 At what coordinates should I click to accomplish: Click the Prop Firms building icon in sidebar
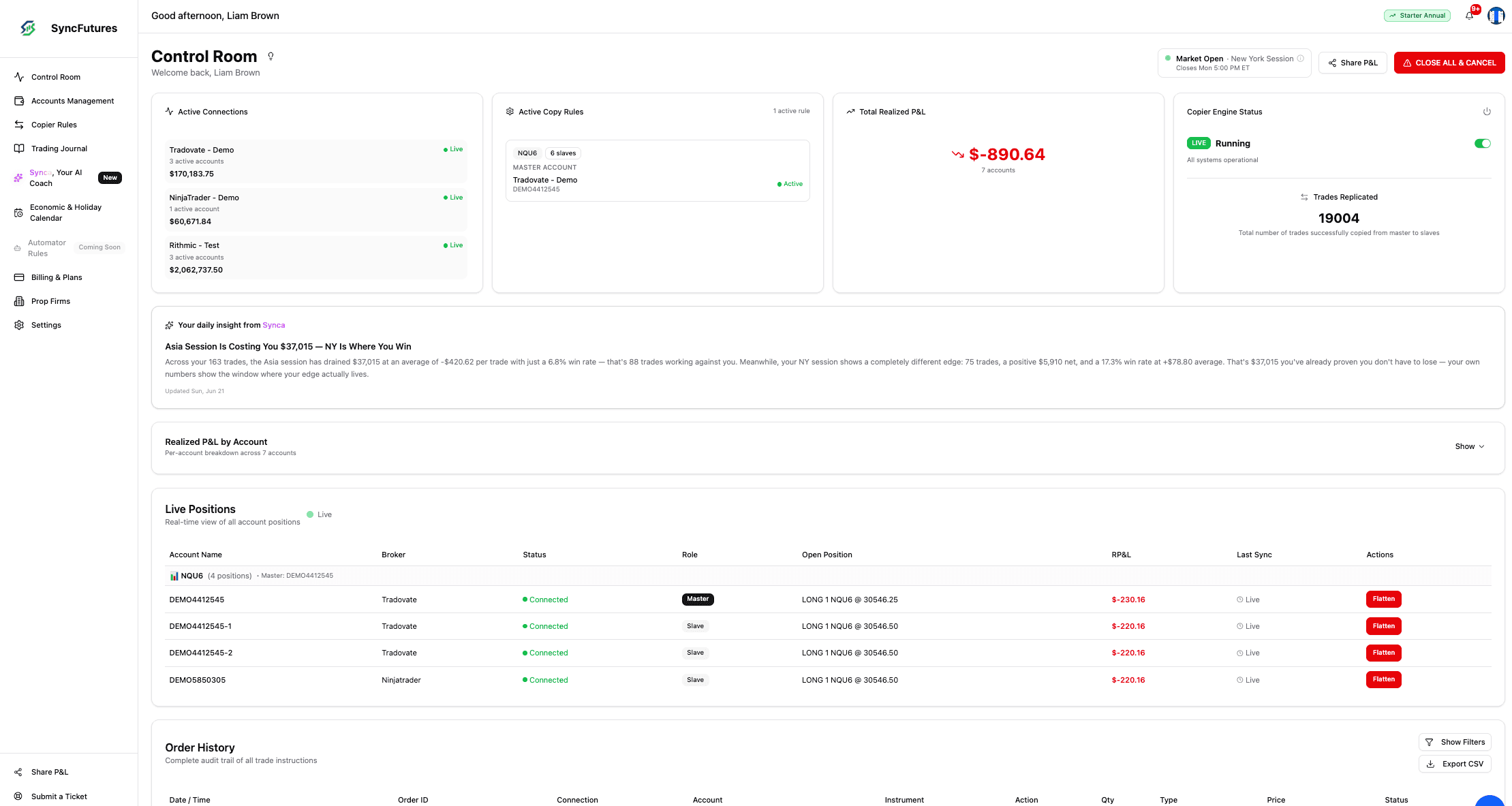point(19,301)
